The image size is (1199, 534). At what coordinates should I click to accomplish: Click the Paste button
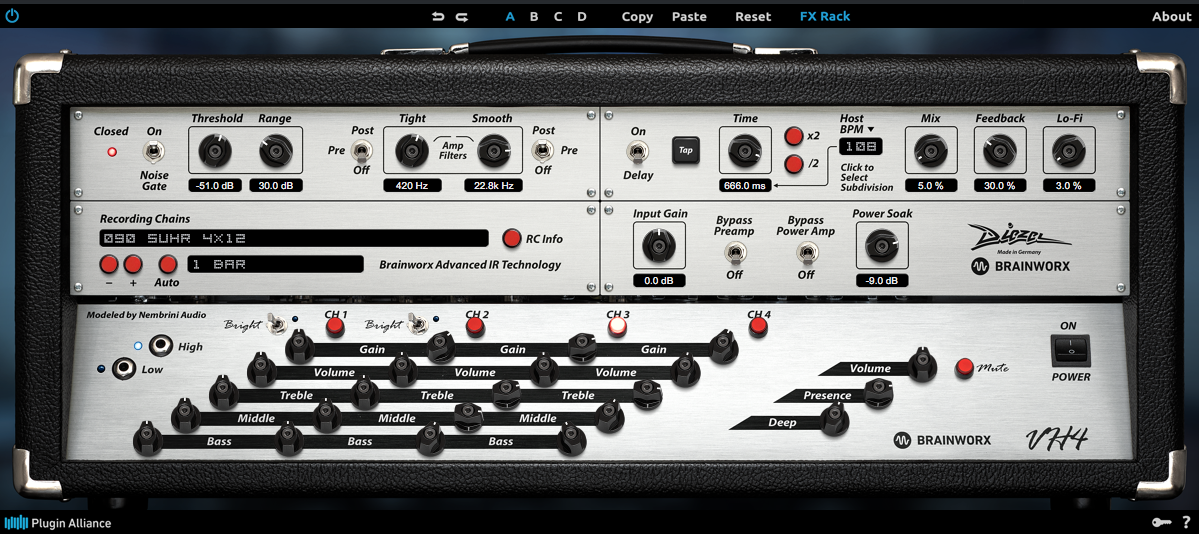click(x=689, y=16)
